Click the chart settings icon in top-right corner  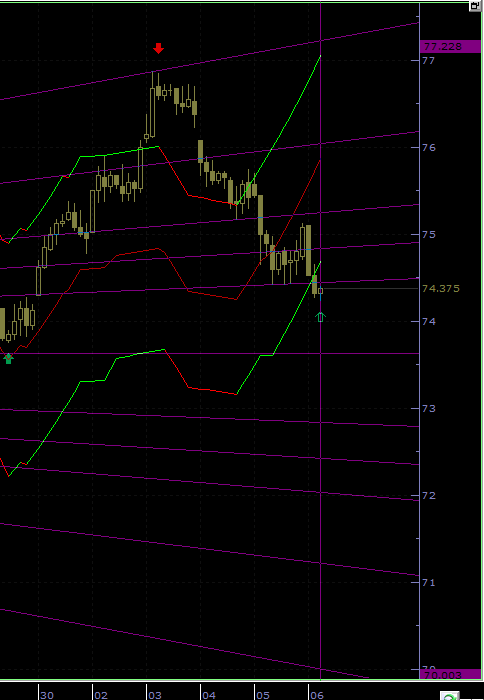click(475, 6)
